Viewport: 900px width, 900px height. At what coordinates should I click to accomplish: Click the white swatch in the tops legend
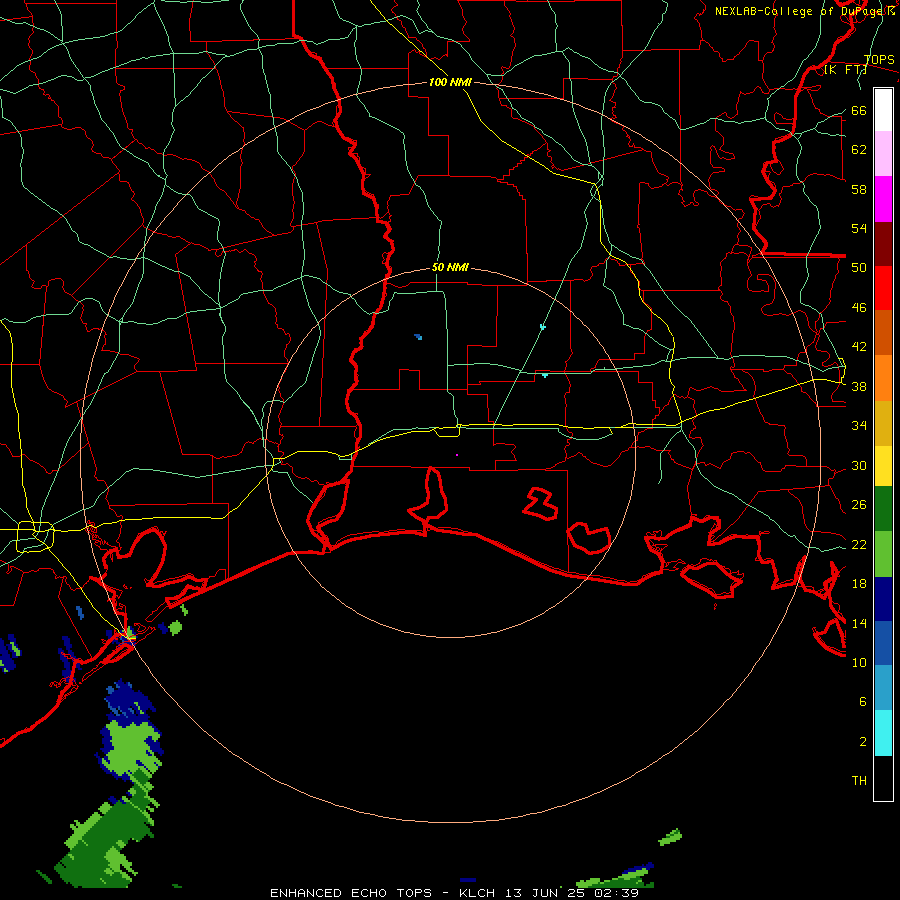tap(883, 110)
